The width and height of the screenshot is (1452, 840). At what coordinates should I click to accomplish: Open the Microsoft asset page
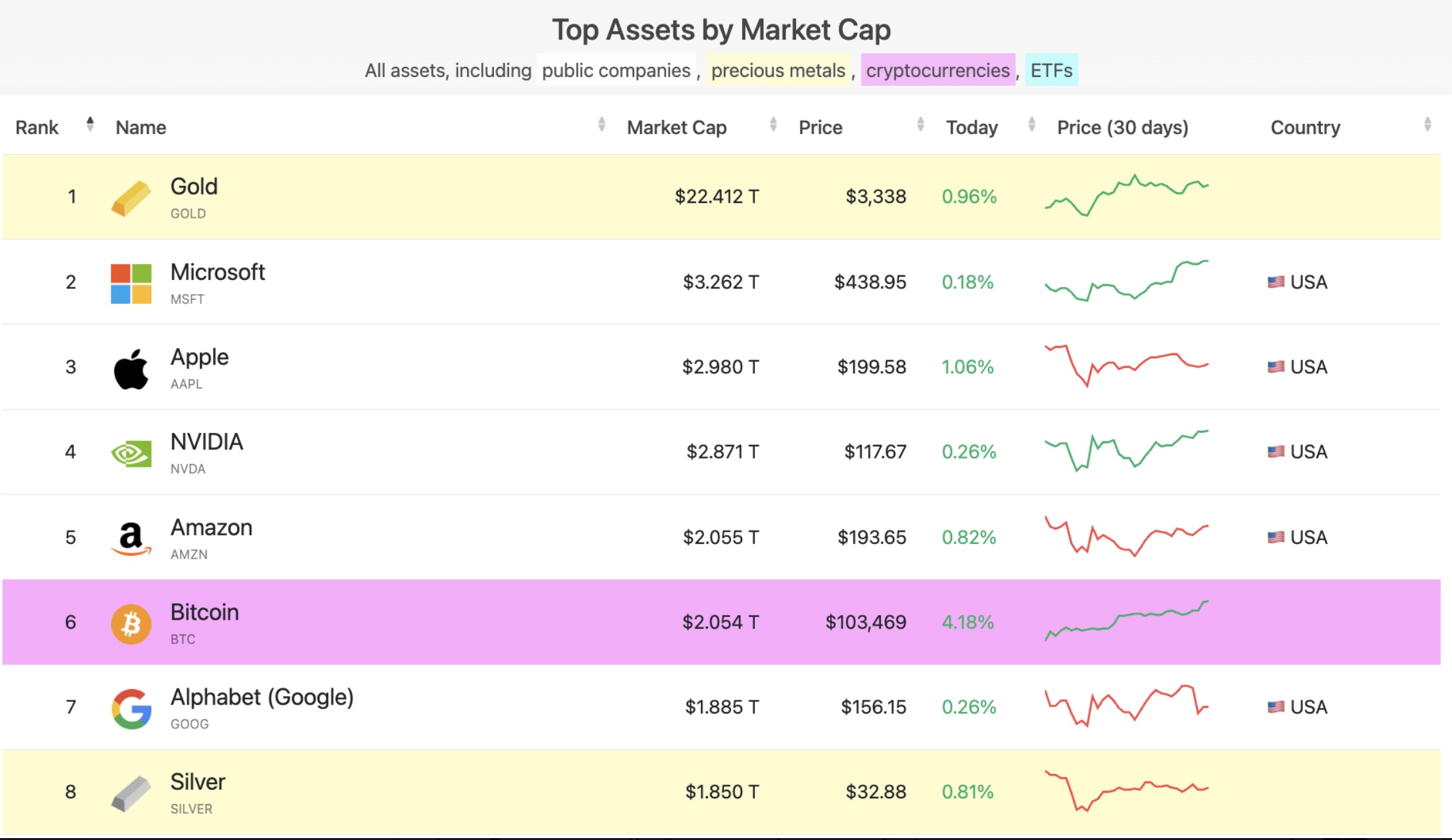(217, 272)
